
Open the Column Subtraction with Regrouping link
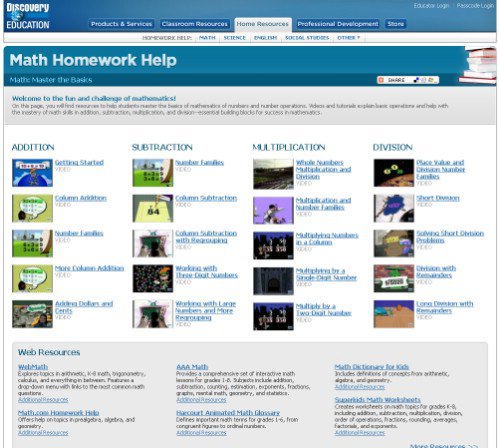(x=206, y=237)
